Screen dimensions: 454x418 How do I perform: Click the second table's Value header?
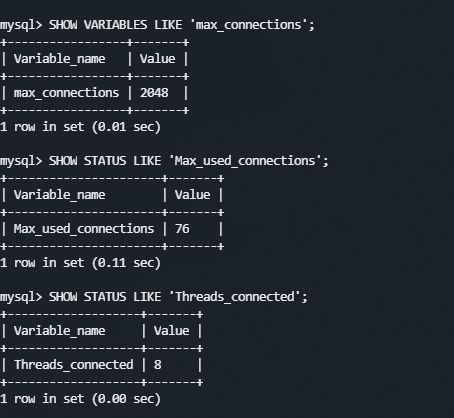click(192, 195)
